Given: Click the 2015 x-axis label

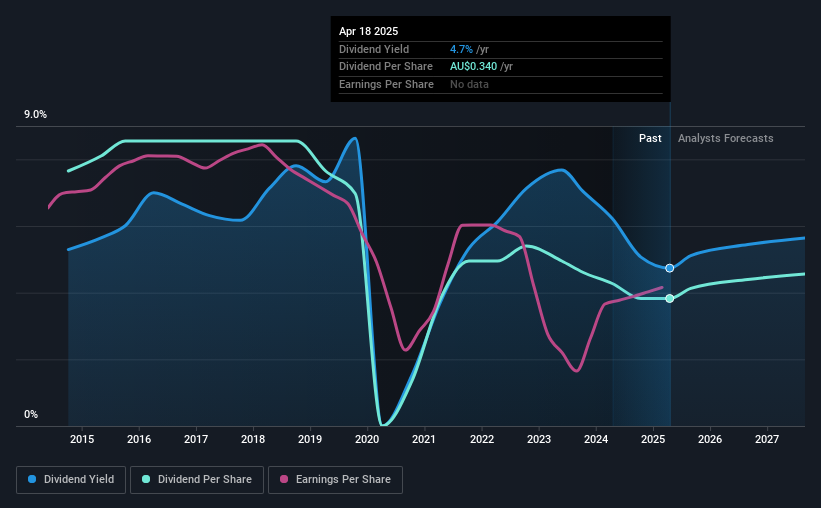Looking at the screenshot, I should point(82,439).
